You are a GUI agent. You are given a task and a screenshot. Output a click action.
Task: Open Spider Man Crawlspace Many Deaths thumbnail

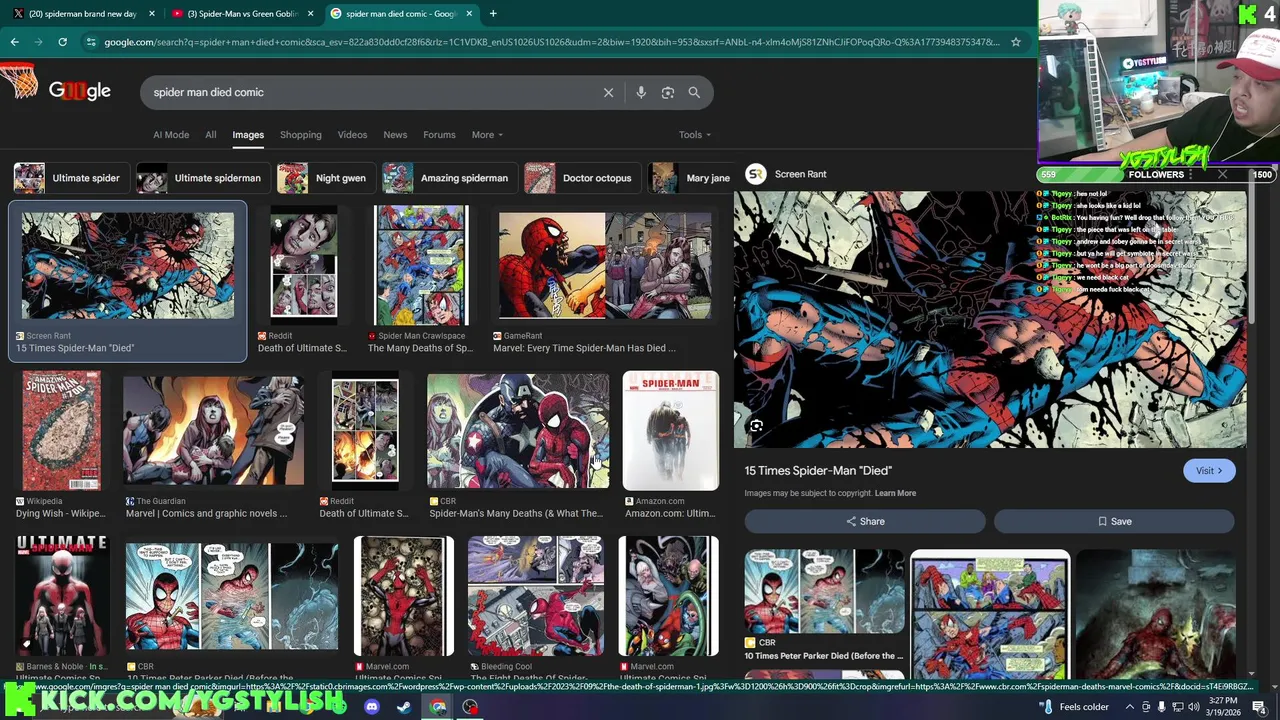(x=421, y=265)
